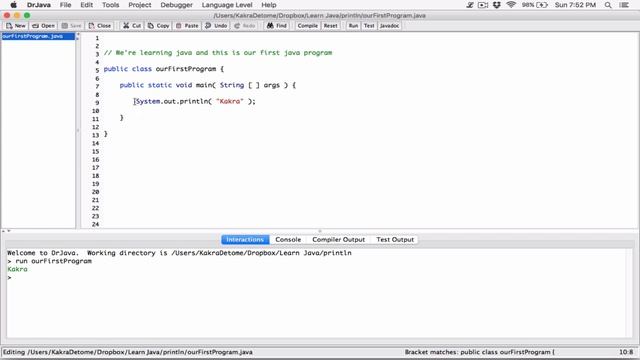Open the Apple menu

[13, 5]
